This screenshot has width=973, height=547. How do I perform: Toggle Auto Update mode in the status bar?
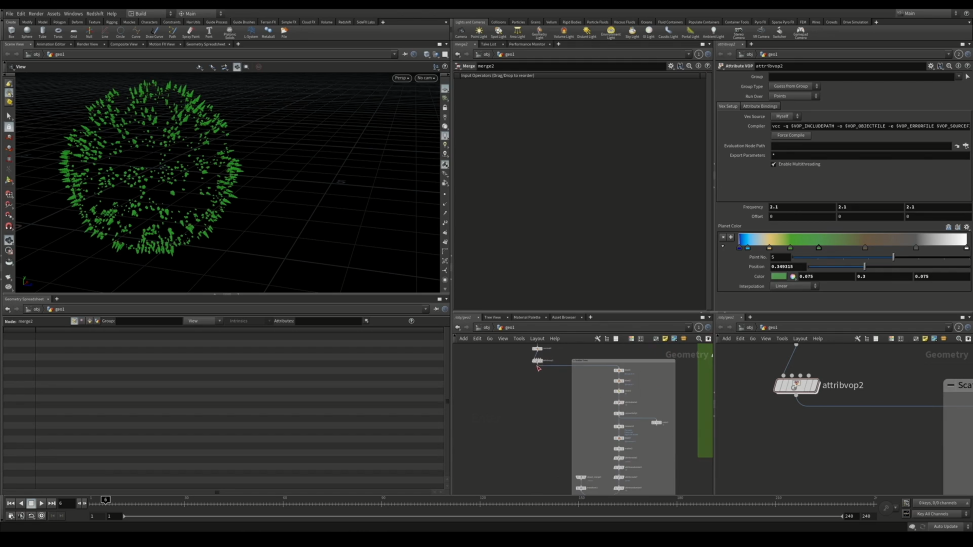pyautogui.click(x=946, y=527)
